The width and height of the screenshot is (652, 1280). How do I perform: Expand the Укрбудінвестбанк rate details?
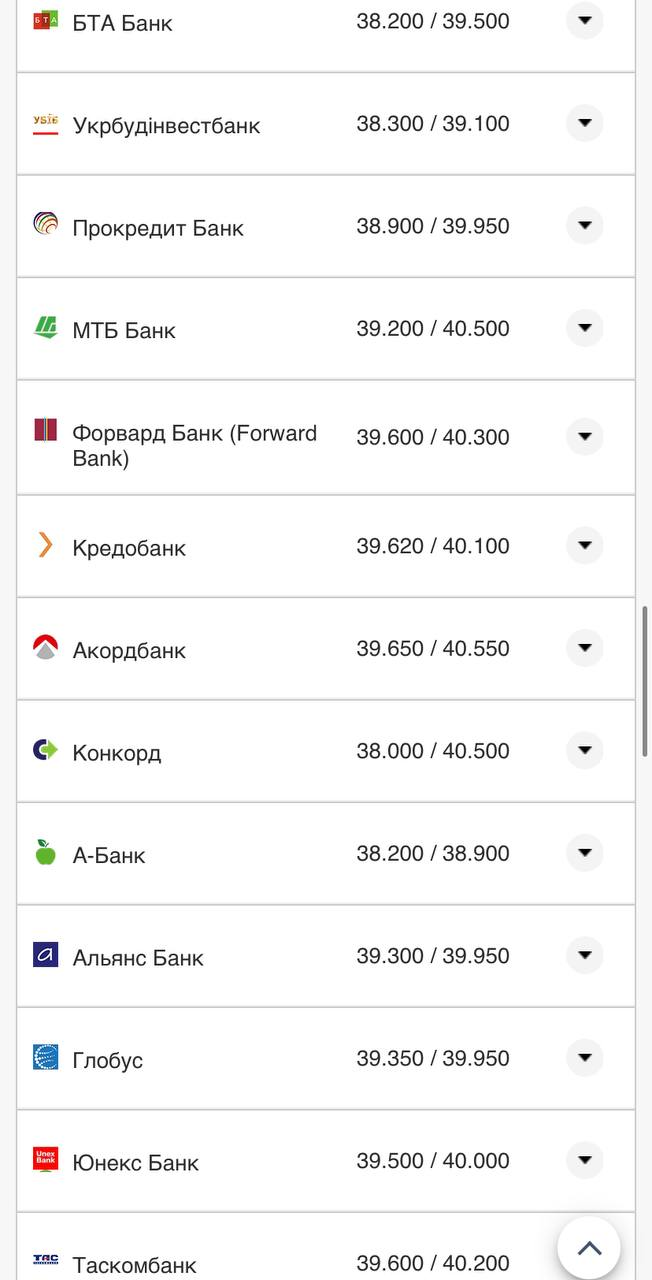(x=585, y=124)
